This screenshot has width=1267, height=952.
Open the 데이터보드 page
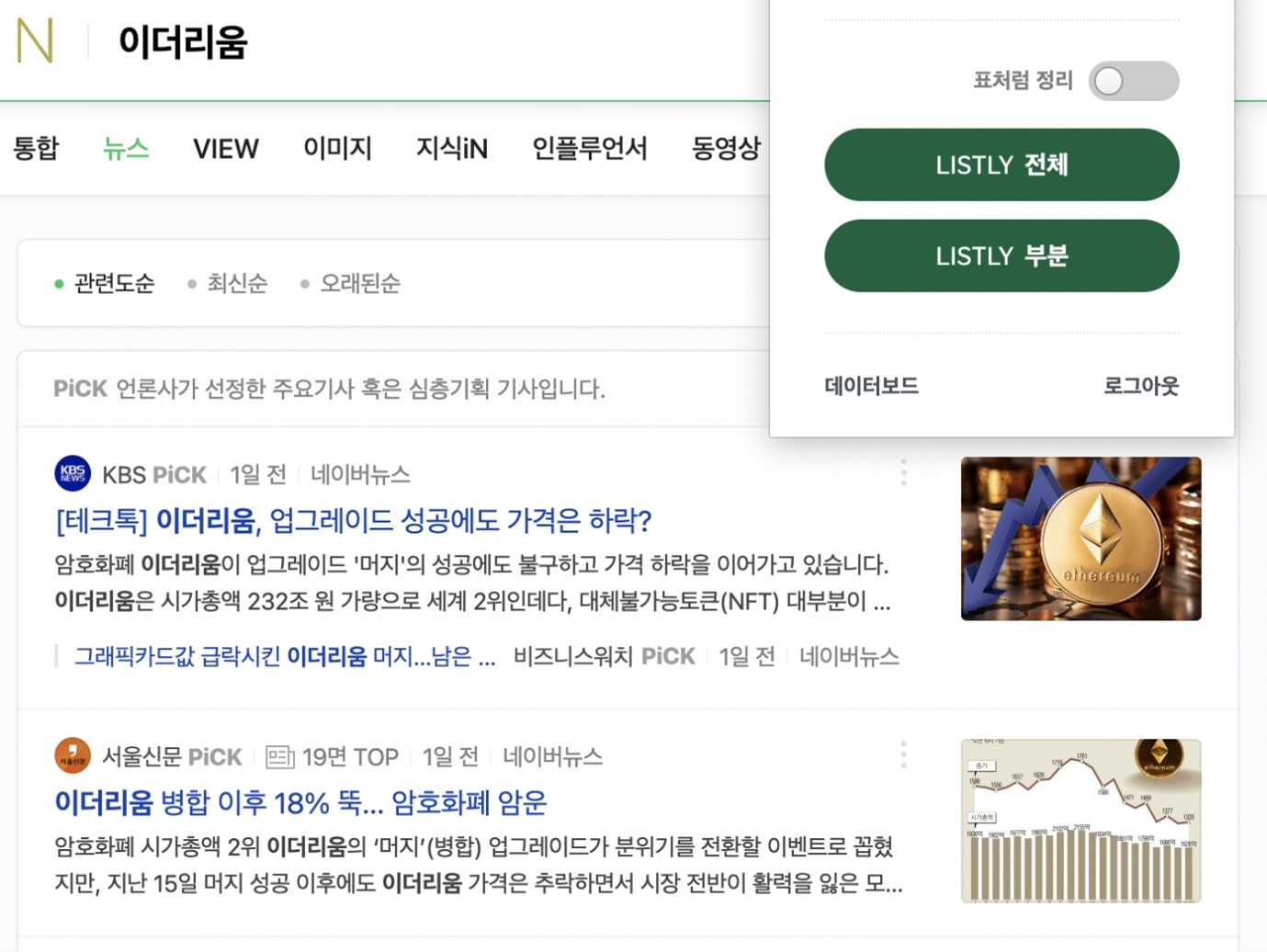tap(870, 386)
